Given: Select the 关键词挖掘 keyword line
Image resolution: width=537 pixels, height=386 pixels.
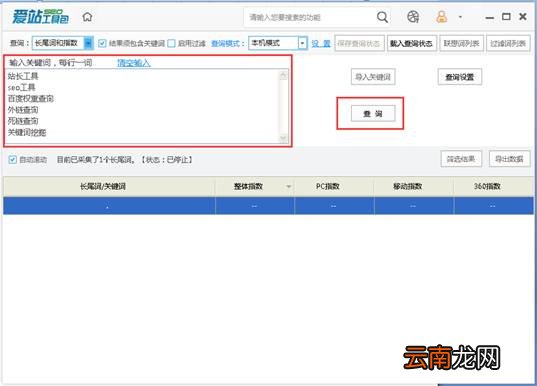Looking at the screenshot, I should [x=27, y=132].
